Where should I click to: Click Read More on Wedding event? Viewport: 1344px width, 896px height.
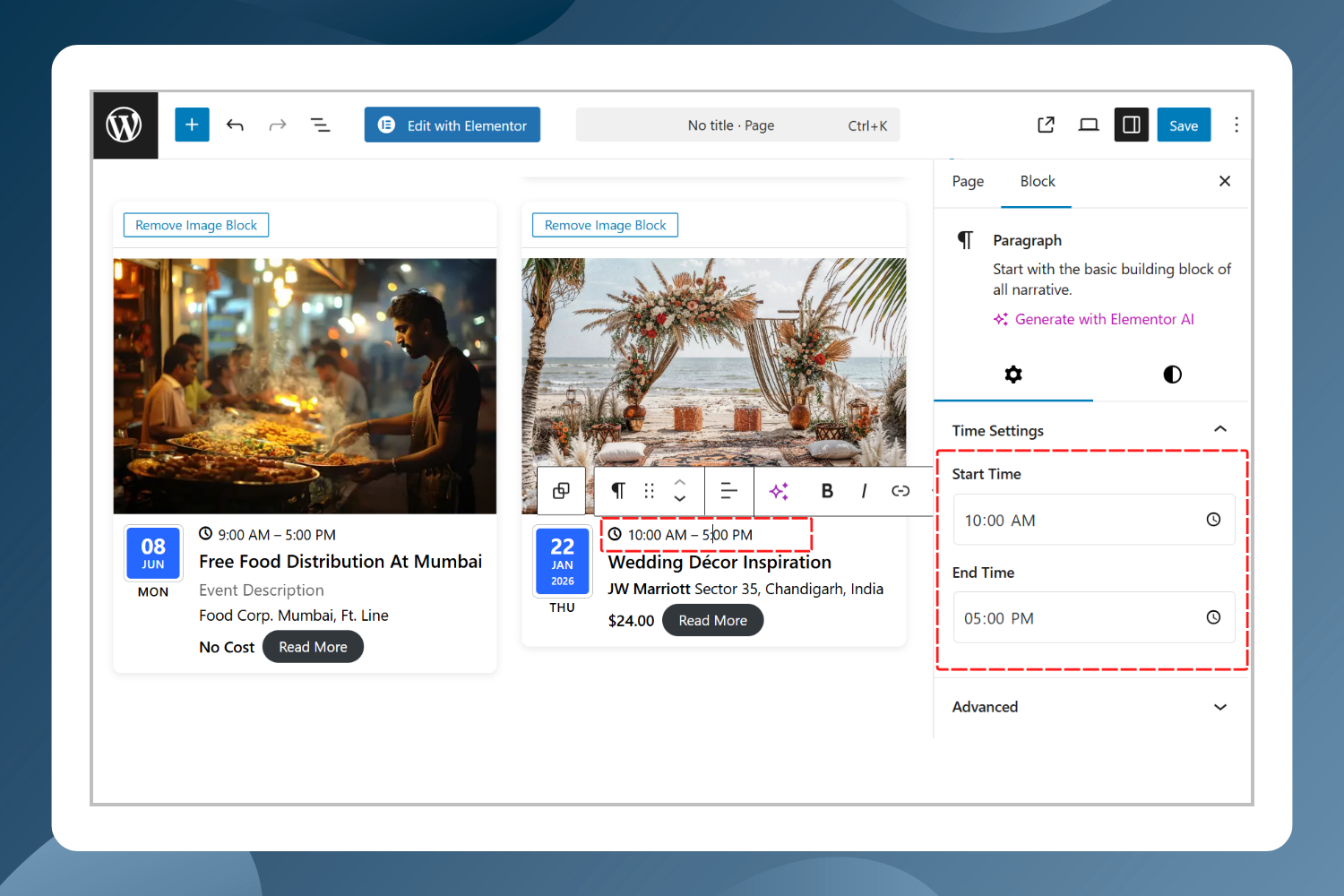(712, 620)
